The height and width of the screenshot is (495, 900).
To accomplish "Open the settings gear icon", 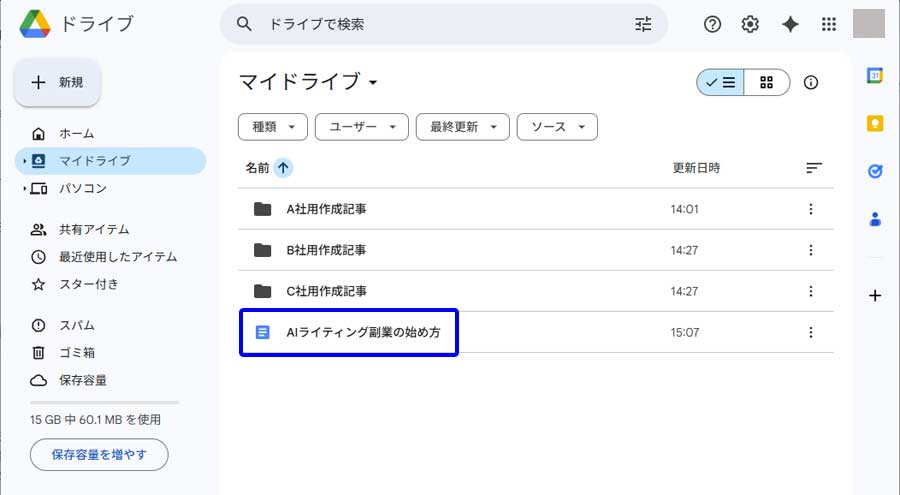I will click(751, 25).
